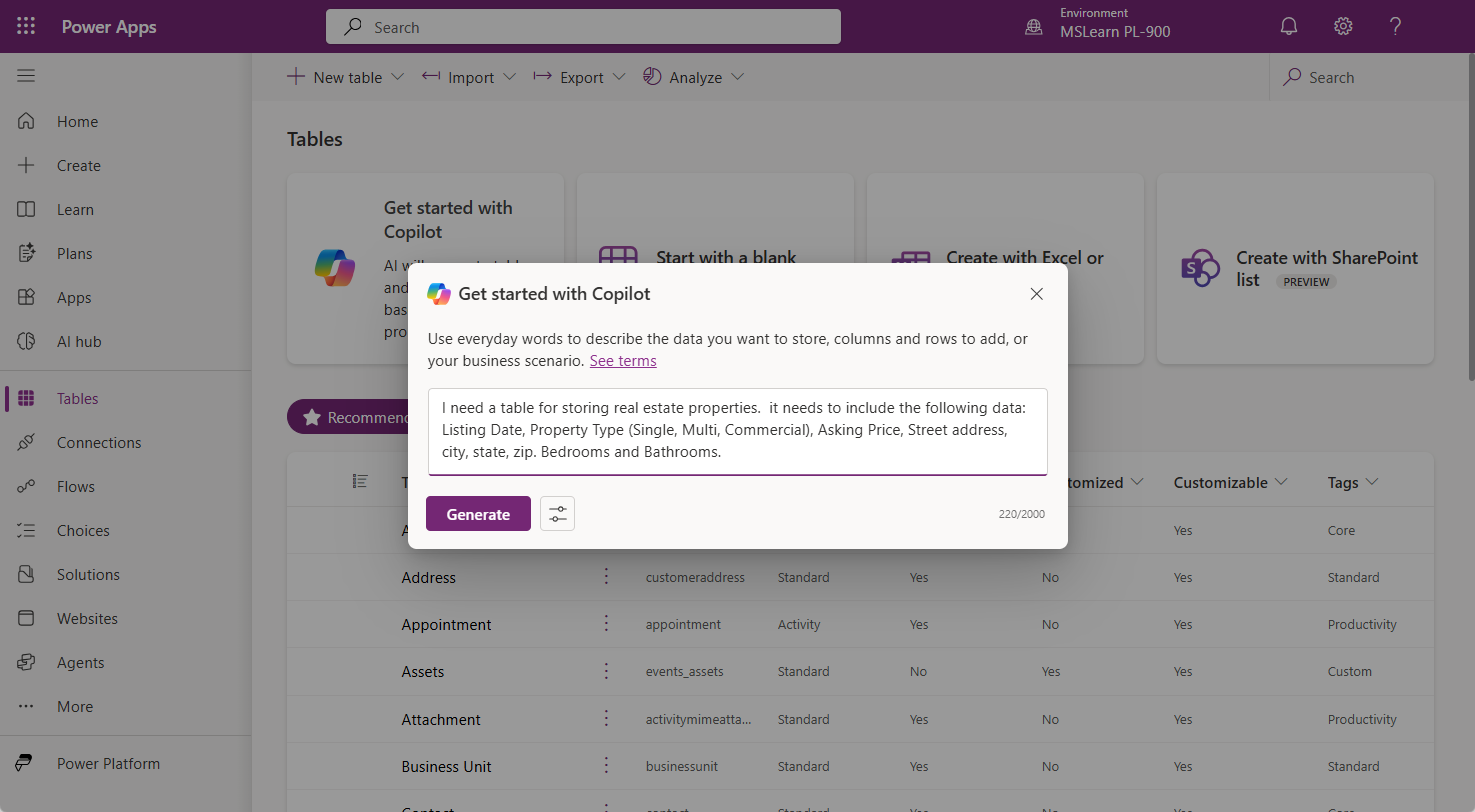Click the Generate button
1475x812 pixels.
point(478,514)
